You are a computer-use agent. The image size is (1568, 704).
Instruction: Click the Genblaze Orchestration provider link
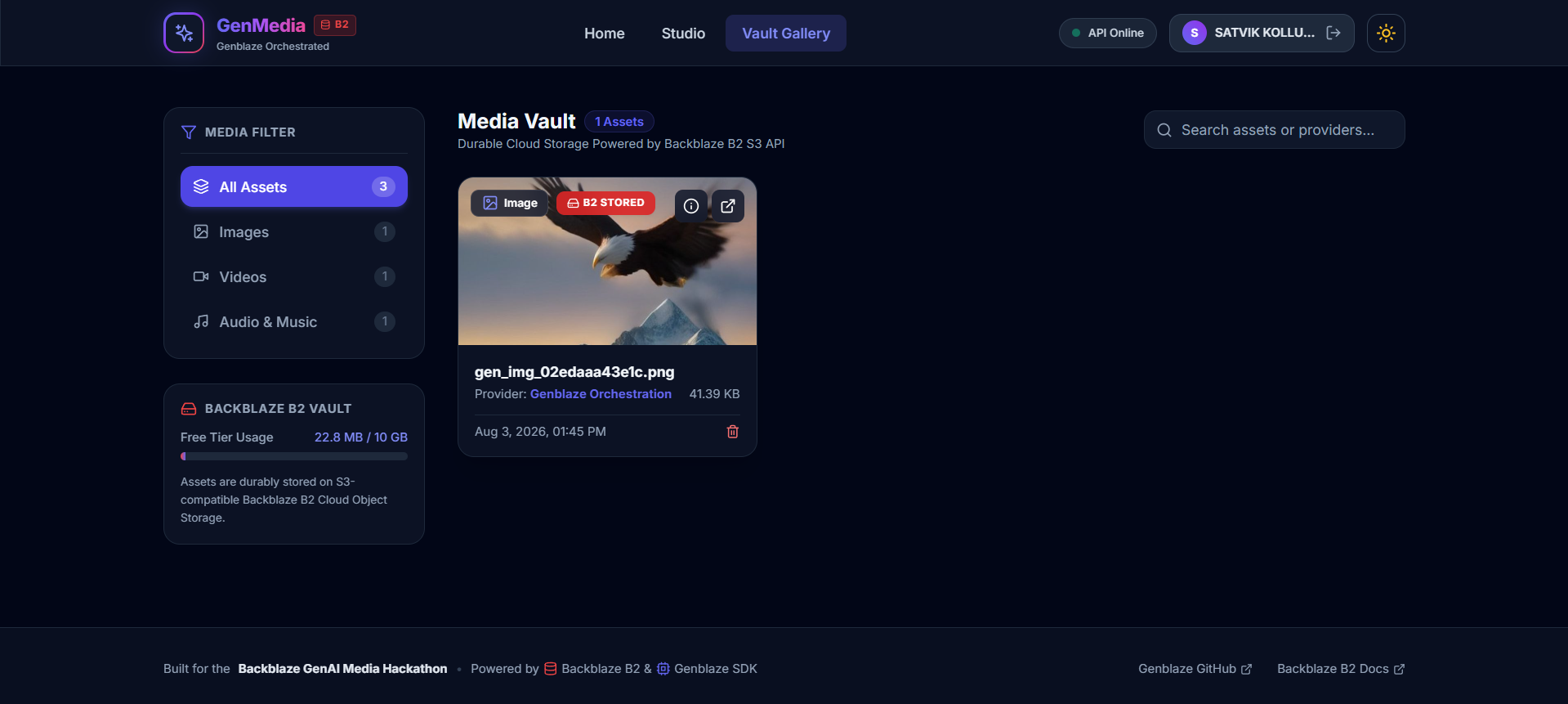[x=601, y=394]
